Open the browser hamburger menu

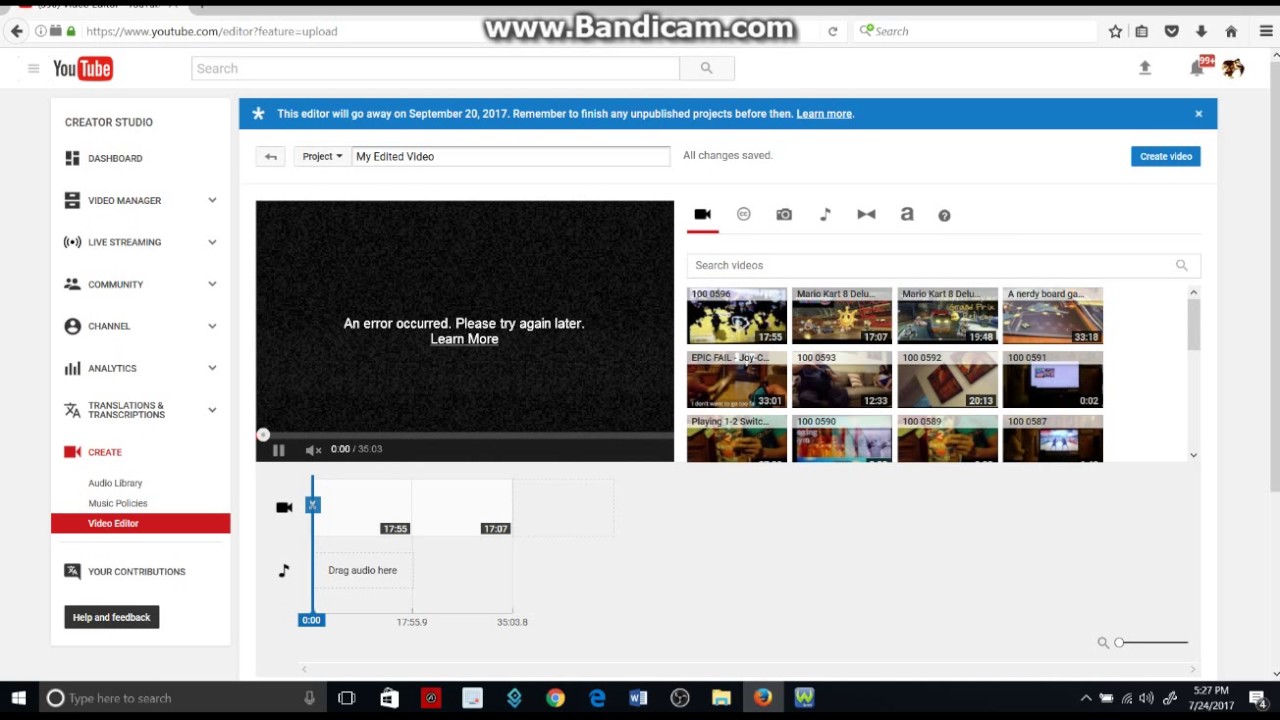tap(1265, 31)
